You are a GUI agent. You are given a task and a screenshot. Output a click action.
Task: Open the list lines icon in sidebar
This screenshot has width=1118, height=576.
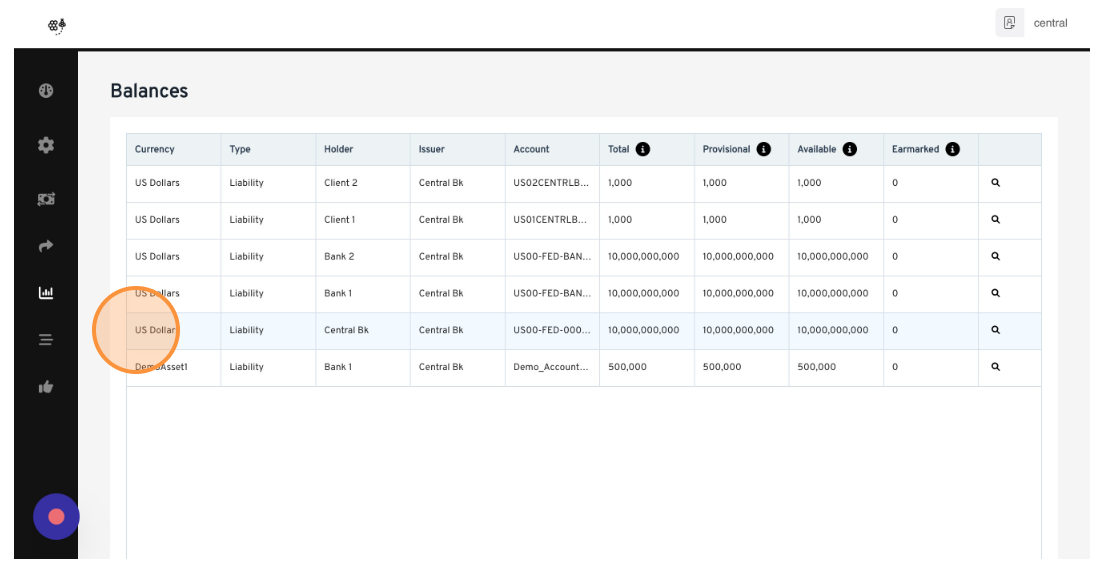tap(46, 339)
